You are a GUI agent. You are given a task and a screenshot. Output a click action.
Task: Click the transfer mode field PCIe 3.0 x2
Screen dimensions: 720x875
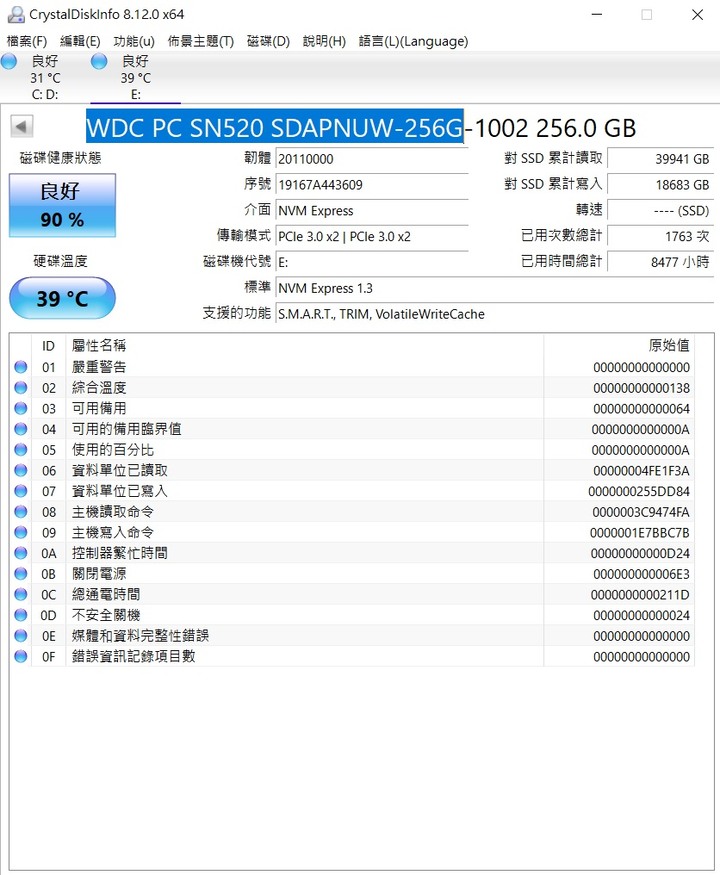coord(372,236)
